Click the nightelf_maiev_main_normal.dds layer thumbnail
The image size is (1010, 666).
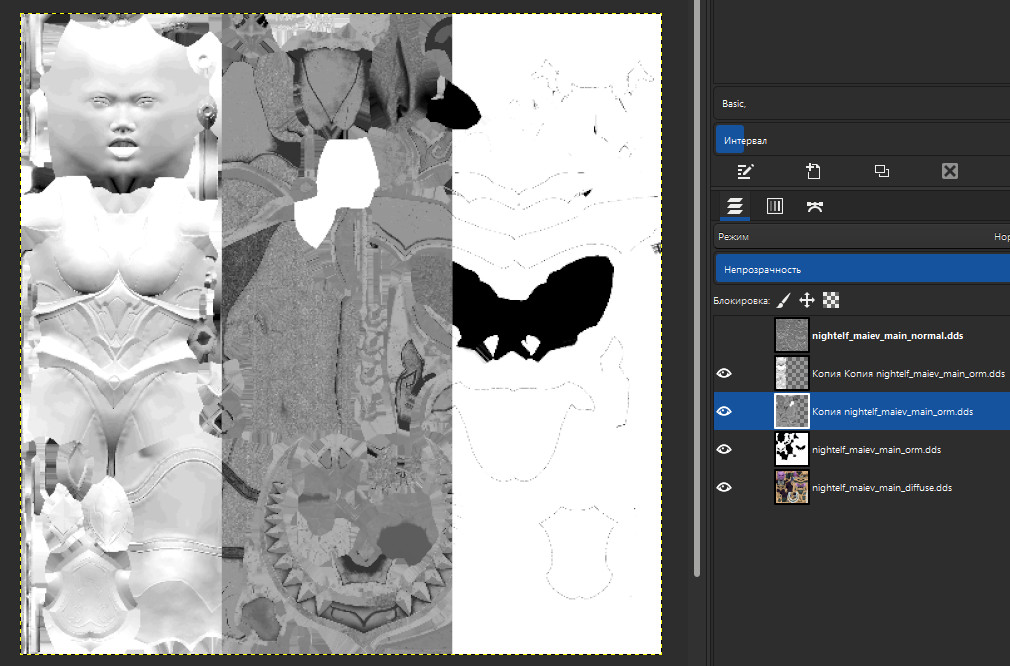[x=791, y=336]
